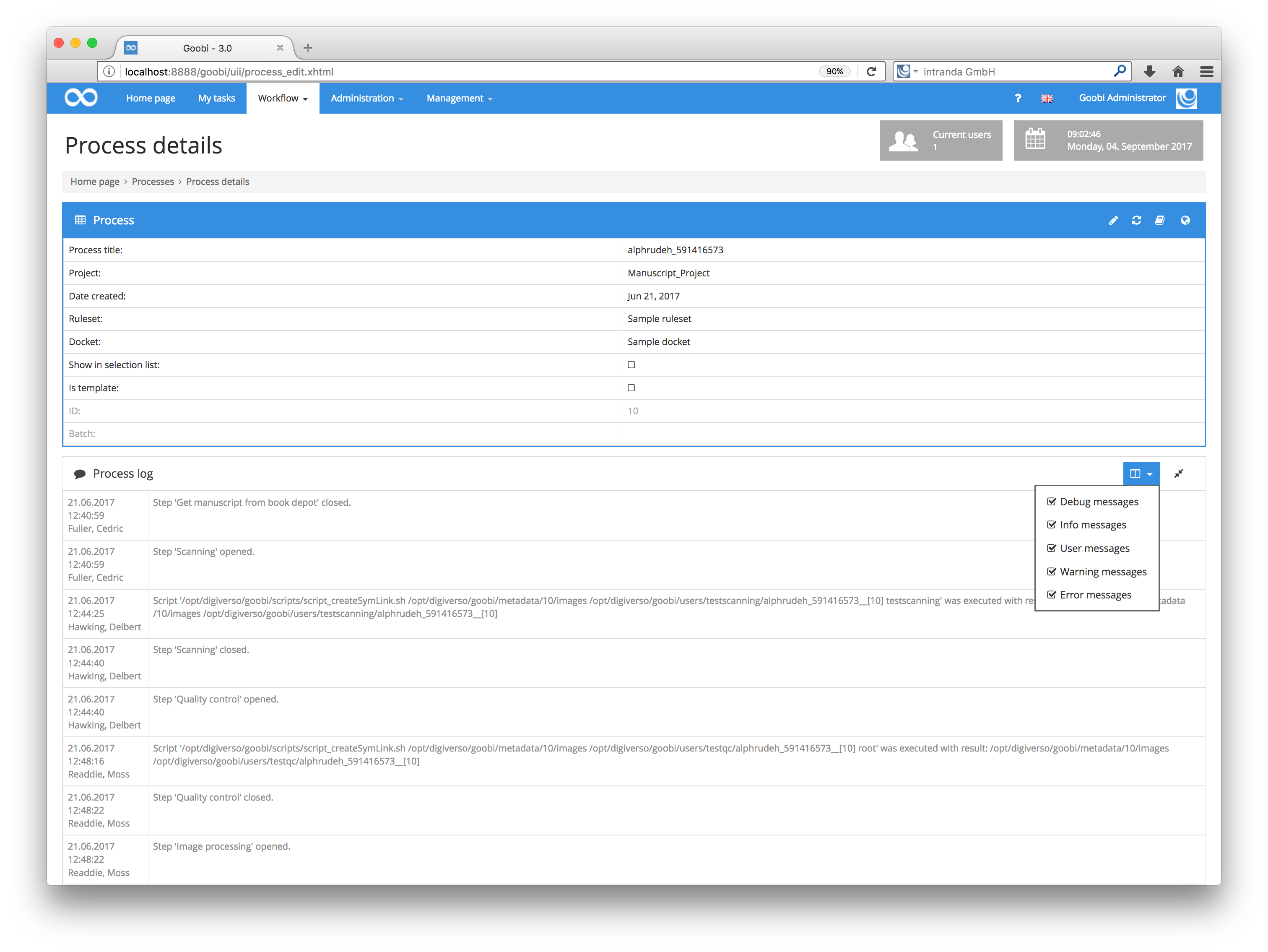
Task: Click log entry 'Step Scanning opened.'
Action: (x=203, y=552)
